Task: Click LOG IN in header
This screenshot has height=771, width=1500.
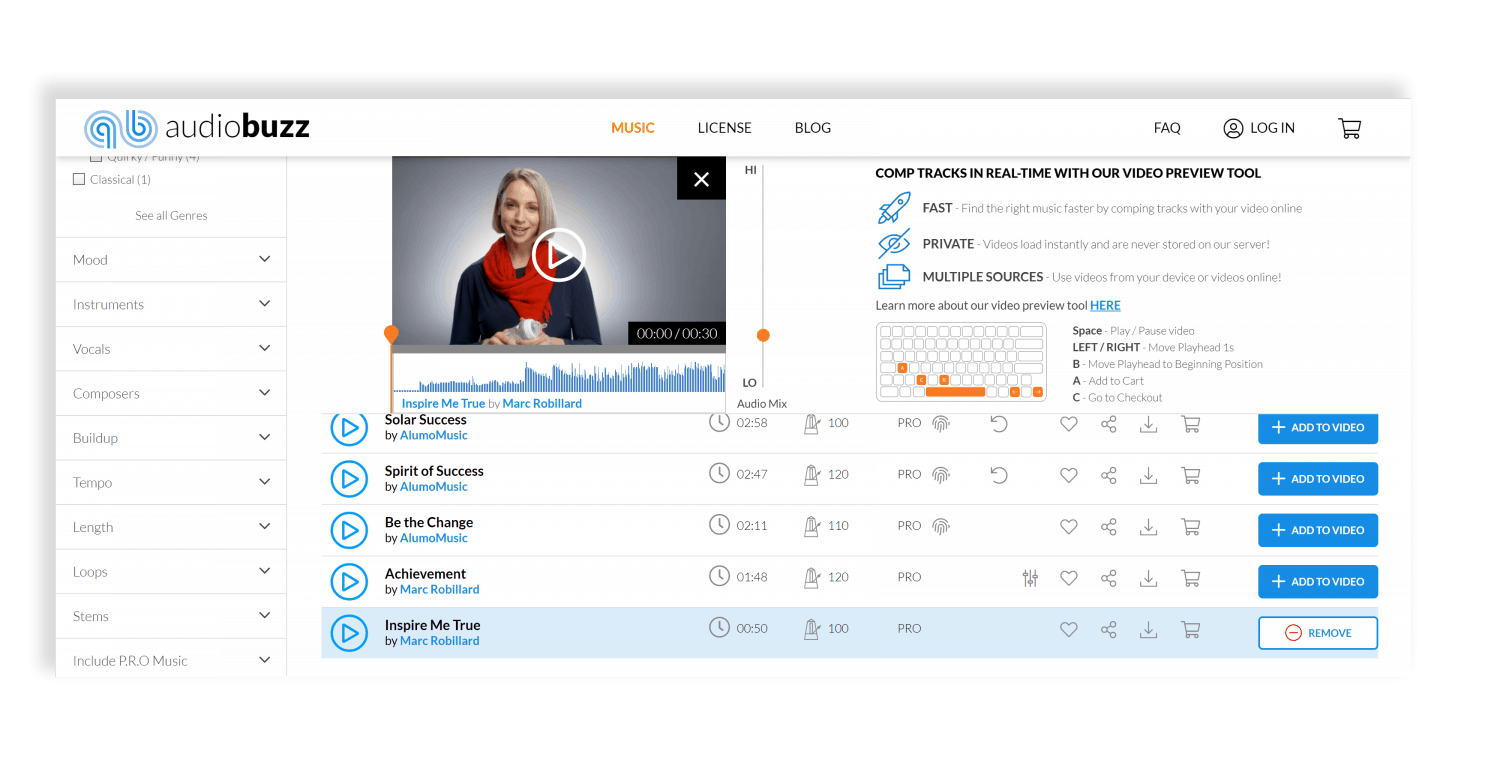Action: pyautogui.click(x=1259, y=128)
